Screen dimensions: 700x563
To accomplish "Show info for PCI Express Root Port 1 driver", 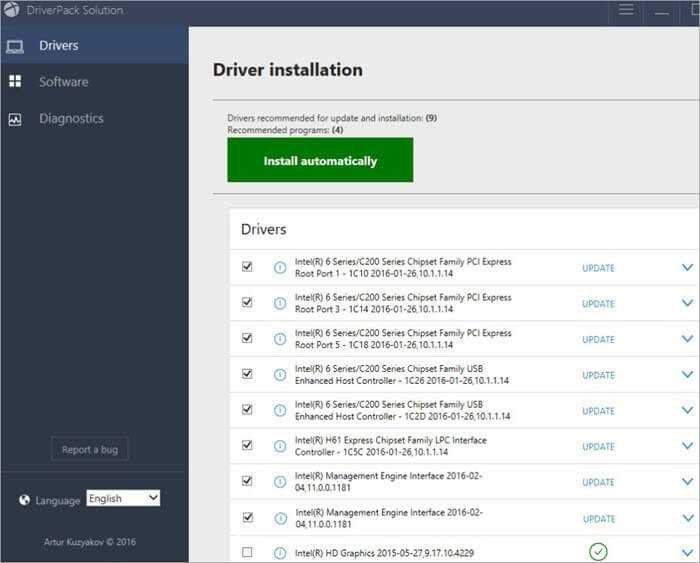I will [280, 267].
